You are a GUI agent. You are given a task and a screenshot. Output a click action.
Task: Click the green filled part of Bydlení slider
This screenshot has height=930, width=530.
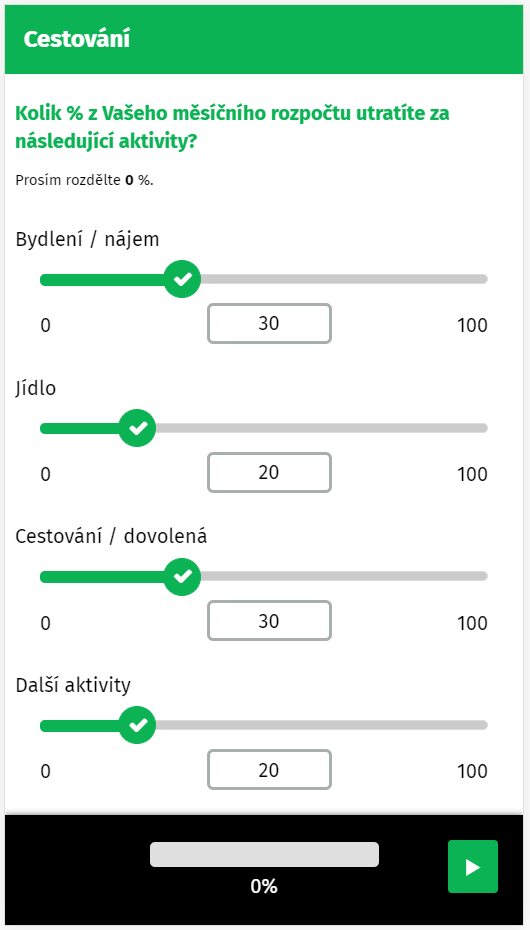[x=101, y=279]
